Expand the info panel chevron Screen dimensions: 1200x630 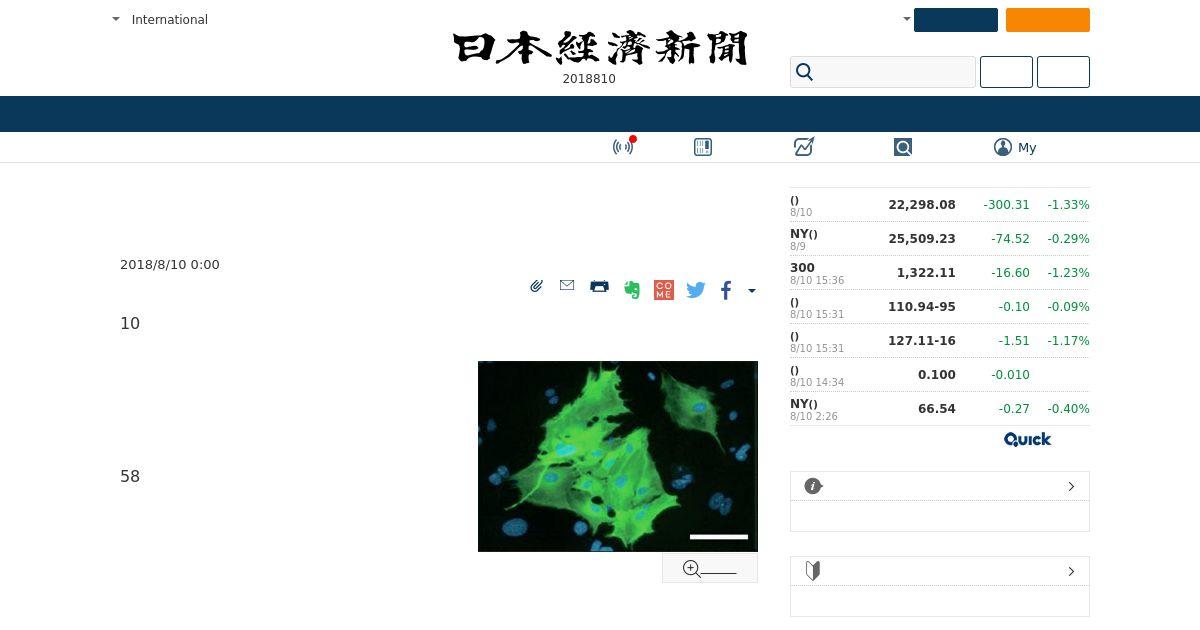pyautogui.click(x=1071, y=486)
